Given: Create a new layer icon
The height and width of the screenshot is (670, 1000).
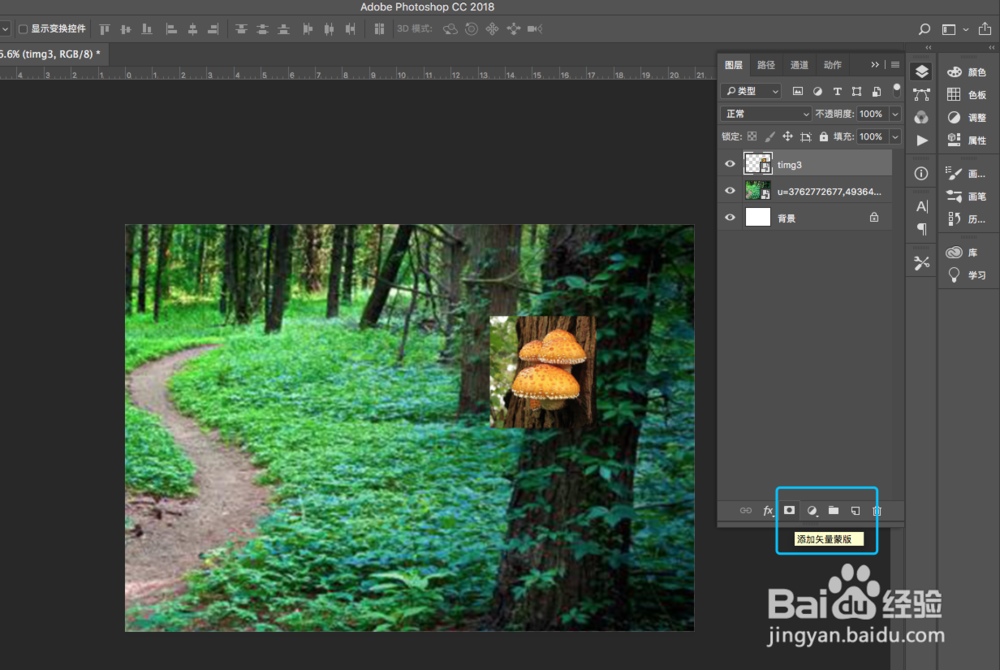Looking at the screenshot, I should (855, 511).
